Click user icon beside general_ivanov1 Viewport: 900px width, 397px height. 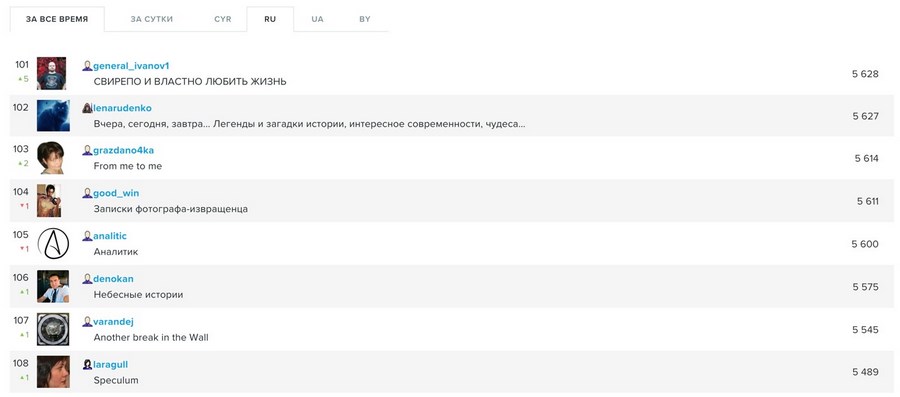coord(87,66)
